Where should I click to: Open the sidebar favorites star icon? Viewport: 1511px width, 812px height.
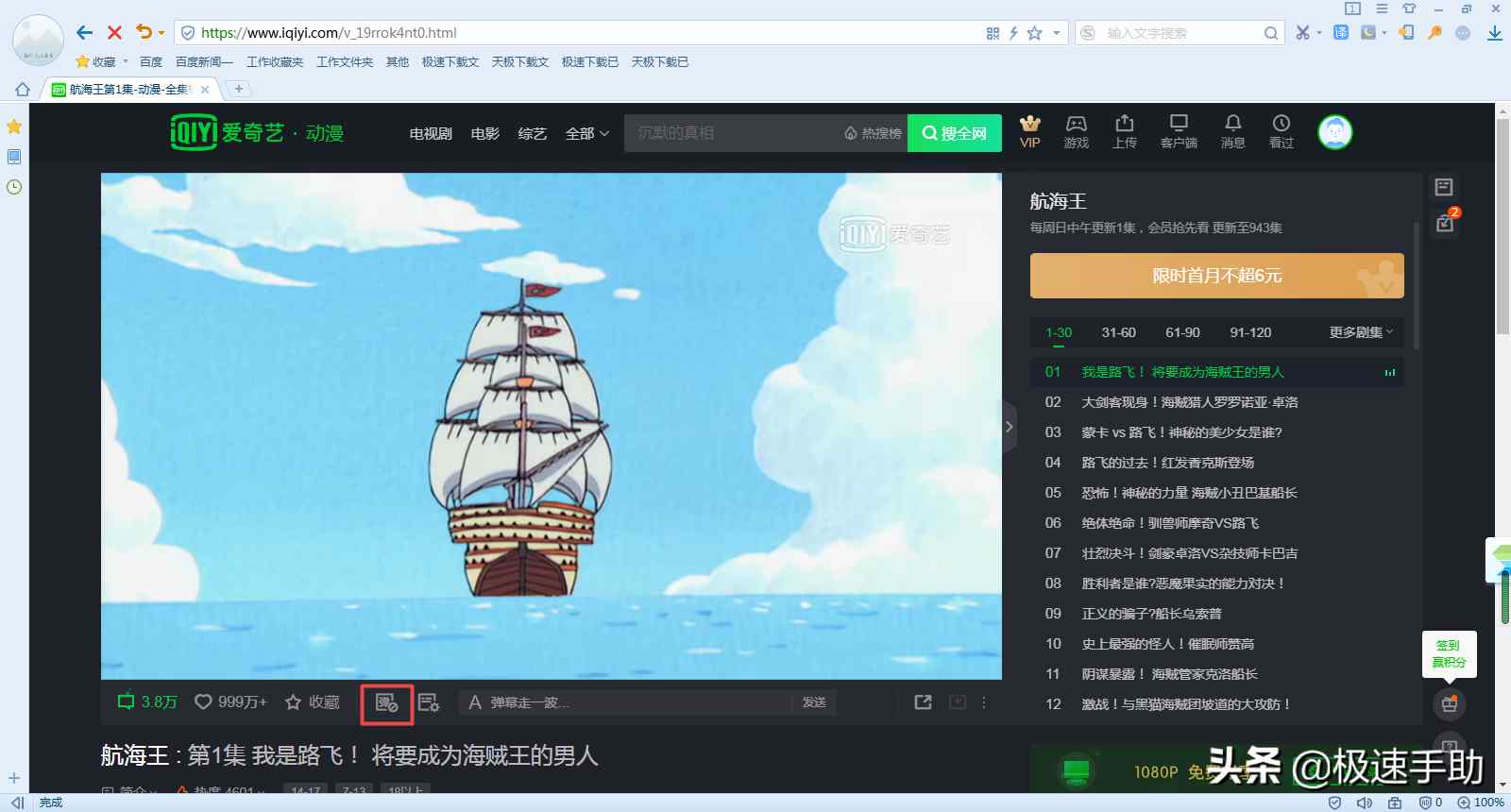pyautogui.click(x=14, y=127)
